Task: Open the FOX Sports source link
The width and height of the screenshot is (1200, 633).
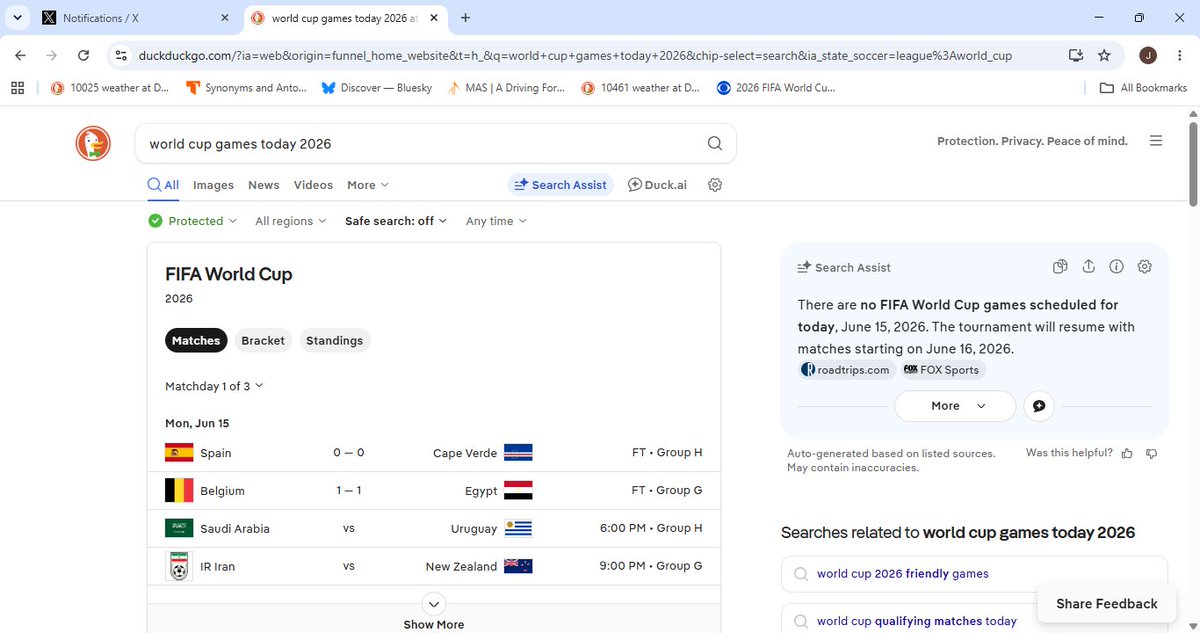Action: [x=942, y=370]
